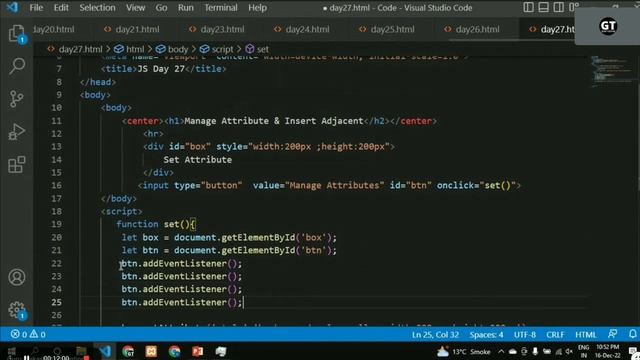640x360 pixels.
Task: Switch to the day21.html tab
Action: coord(131,29)
